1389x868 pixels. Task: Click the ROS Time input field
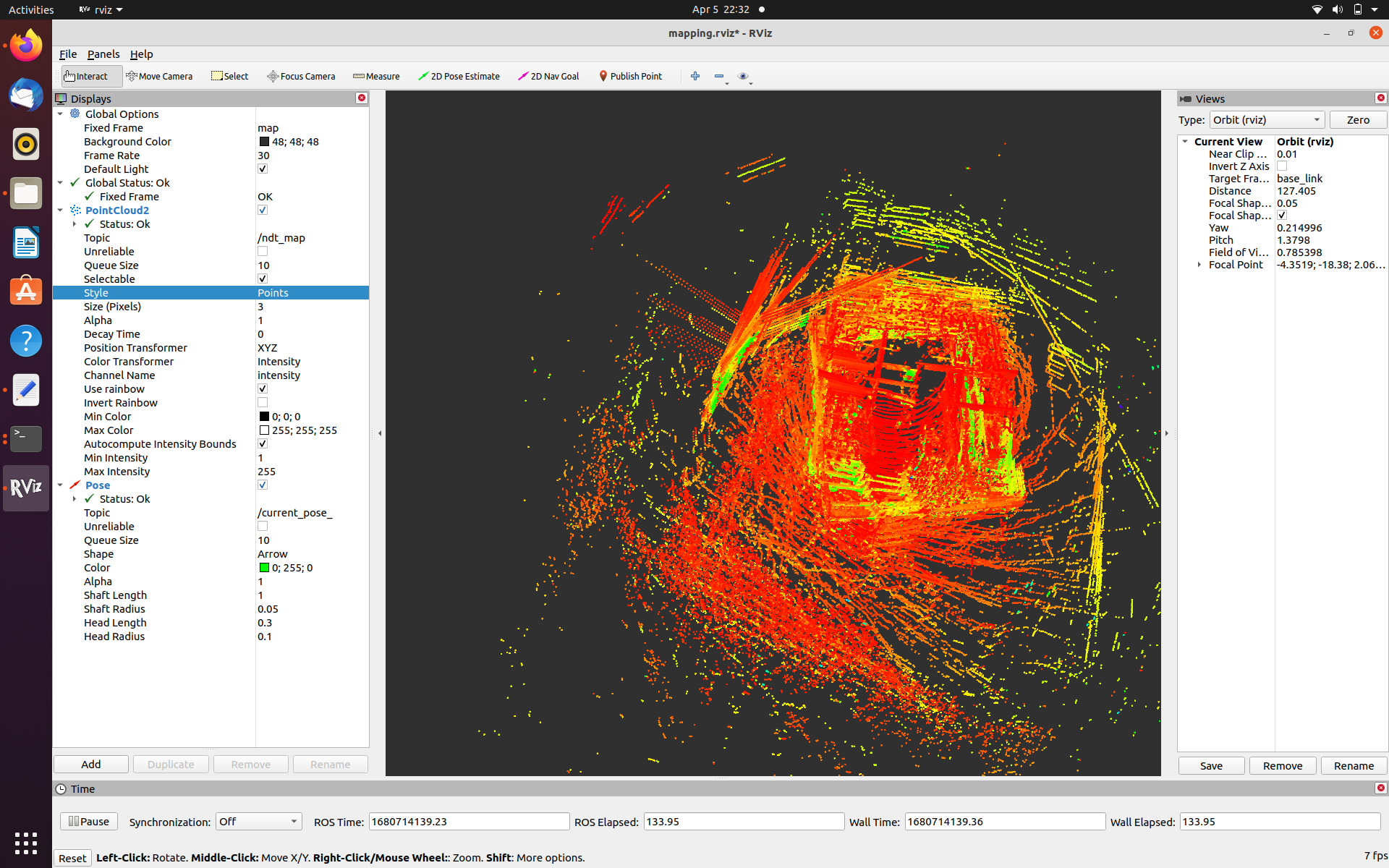[x=468, y=821]
